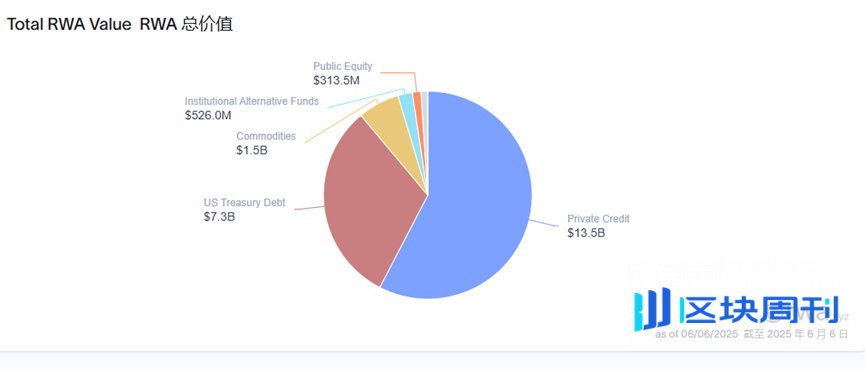The image size is (865, 369).
Task: Click the $13.5B value text
Action: [x=586, y=233]
